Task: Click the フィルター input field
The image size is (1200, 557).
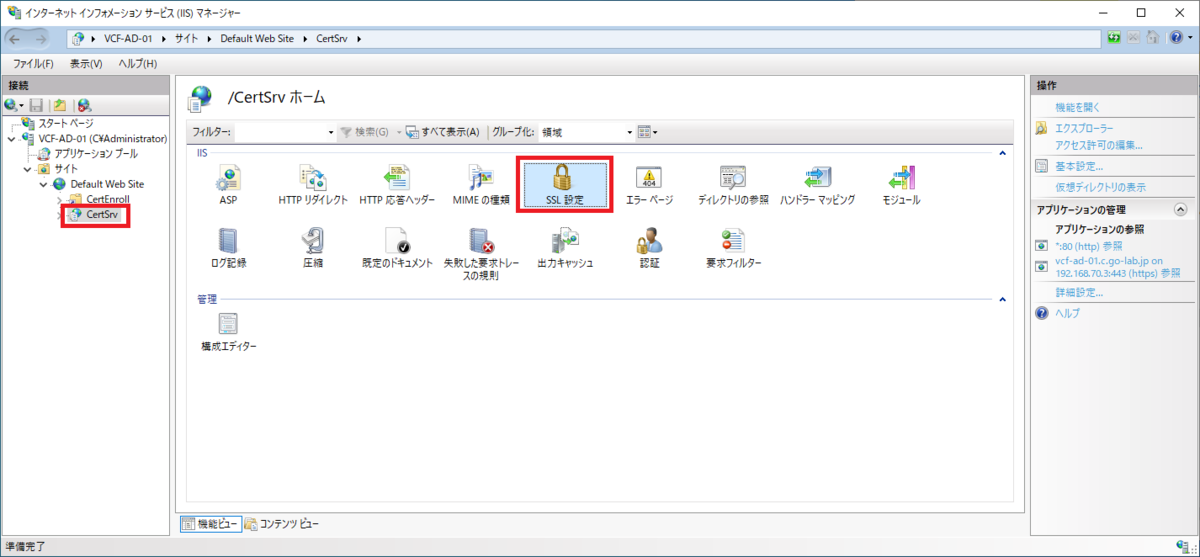Action: point(285,132)
